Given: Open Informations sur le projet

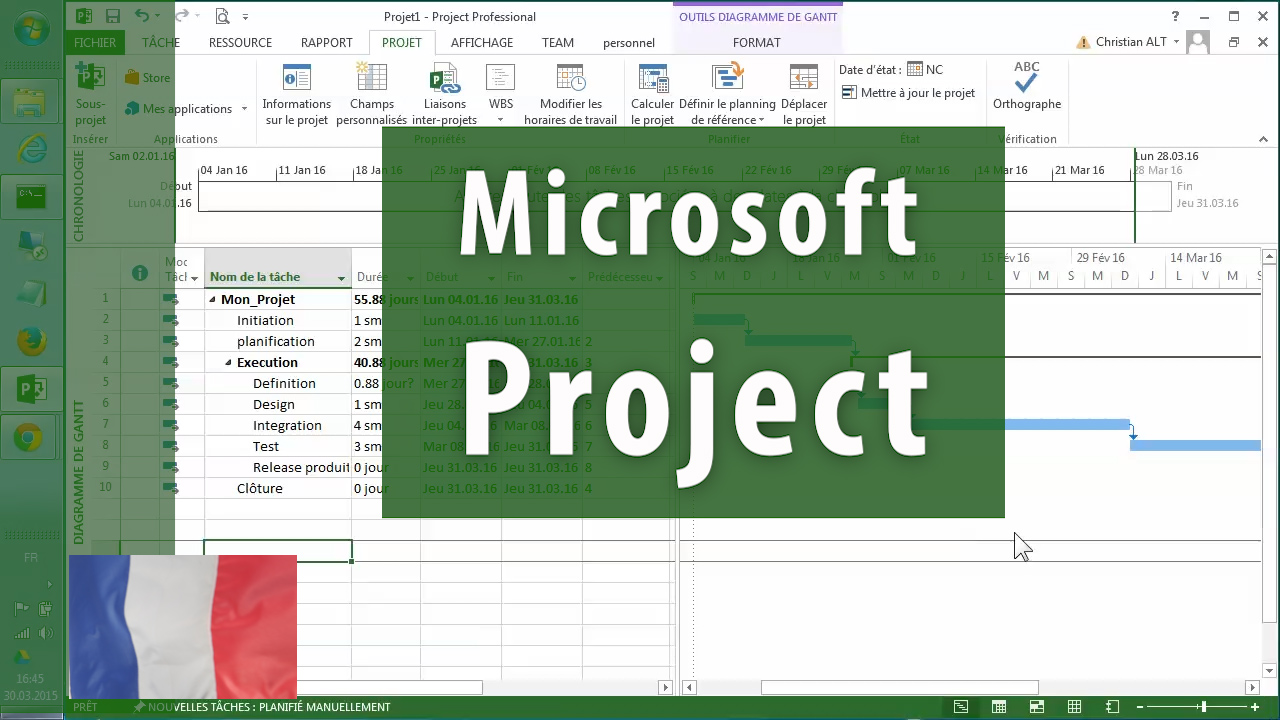Looking at the screenshot, I should coord(296,94).
